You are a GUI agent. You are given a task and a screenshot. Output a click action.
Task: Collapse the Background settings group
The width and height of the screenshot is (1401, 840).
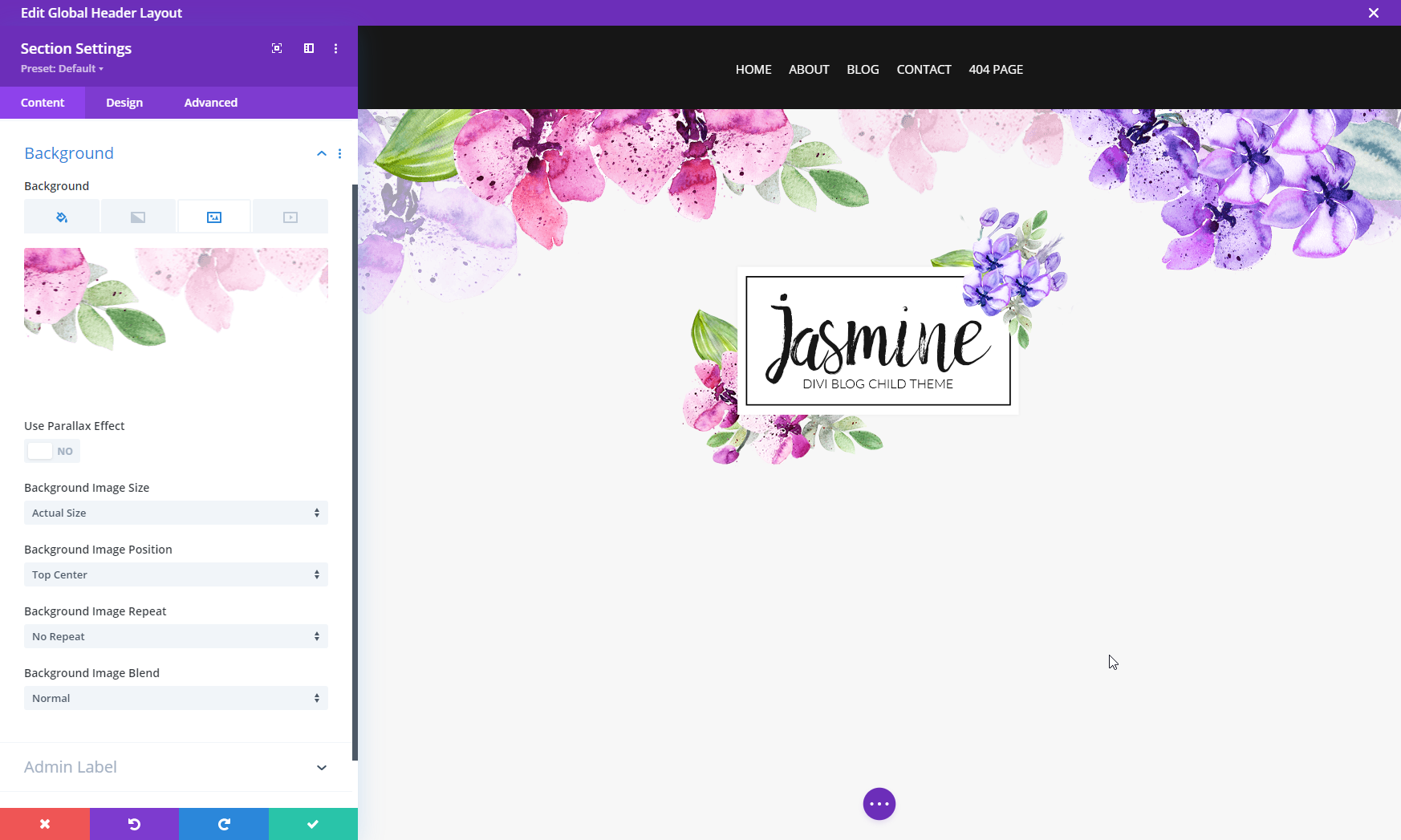pos(322,153)
